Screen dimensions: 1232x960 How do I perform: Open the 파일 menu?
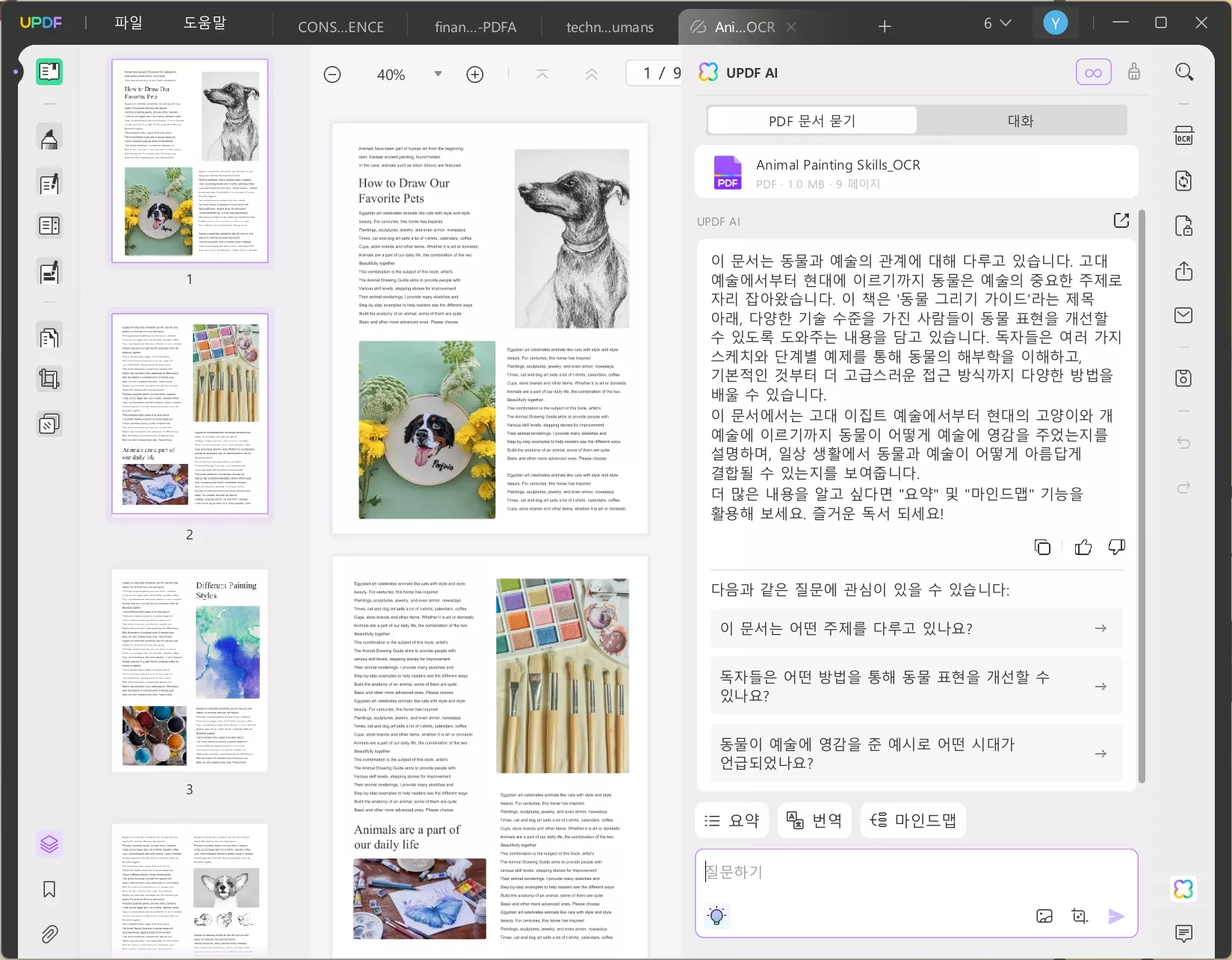coord(128,22)
